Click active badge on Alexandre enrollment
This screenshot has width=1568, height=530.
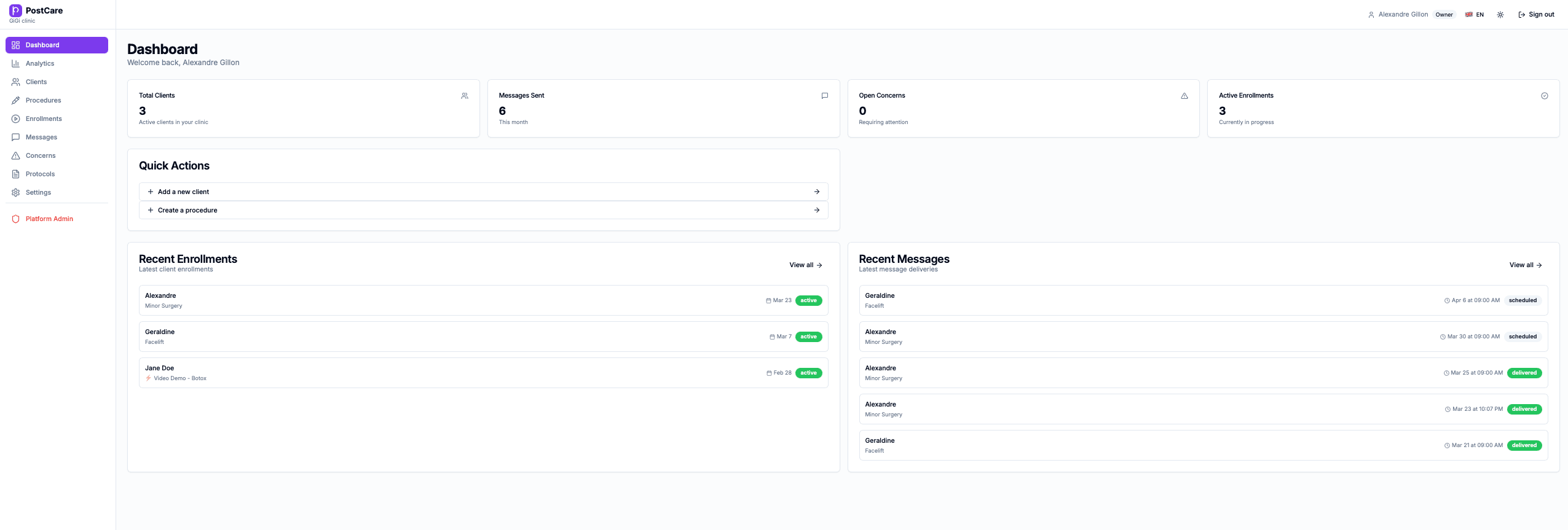808,300
